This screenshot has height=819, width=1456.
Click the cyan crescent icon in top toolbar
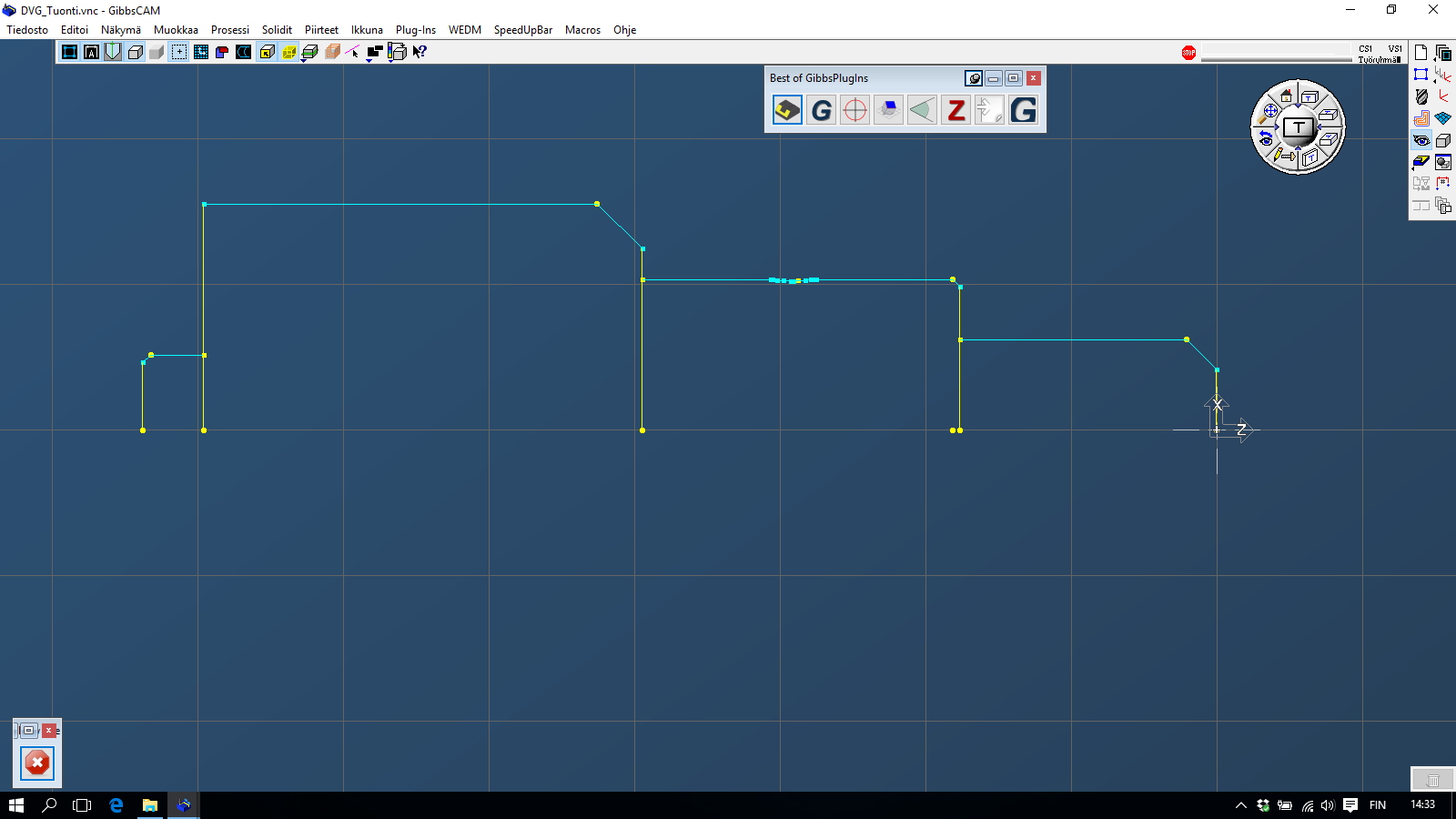(244, 52)
